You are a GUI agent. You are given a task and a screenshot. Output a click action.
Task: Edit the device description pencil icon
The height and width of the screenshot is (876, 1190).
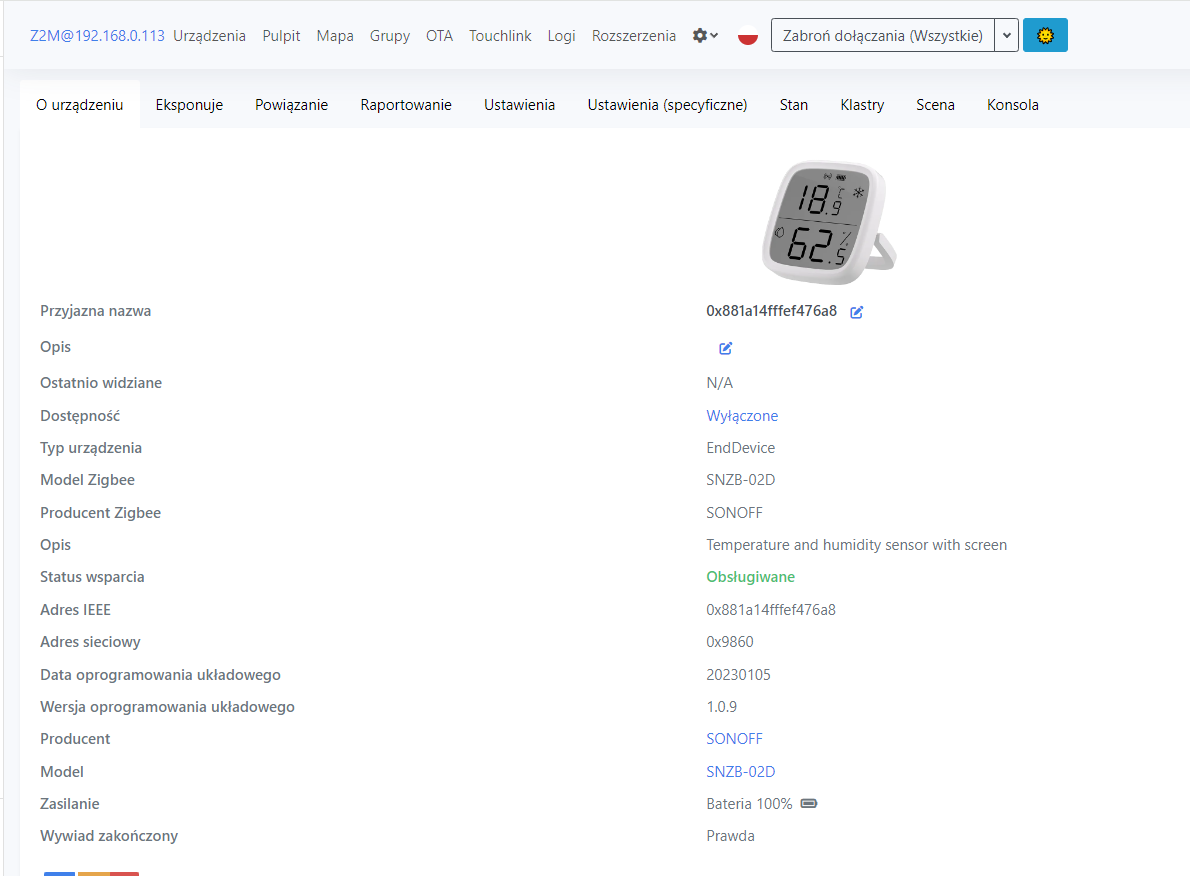[726, 348]
